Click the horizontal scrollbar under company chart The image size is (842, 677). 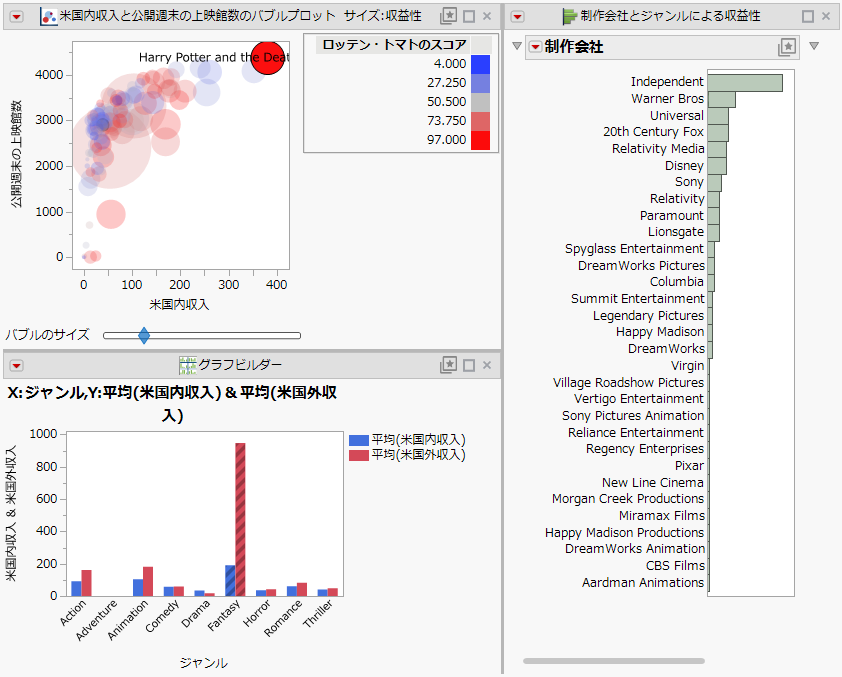[x=614, y=661]
